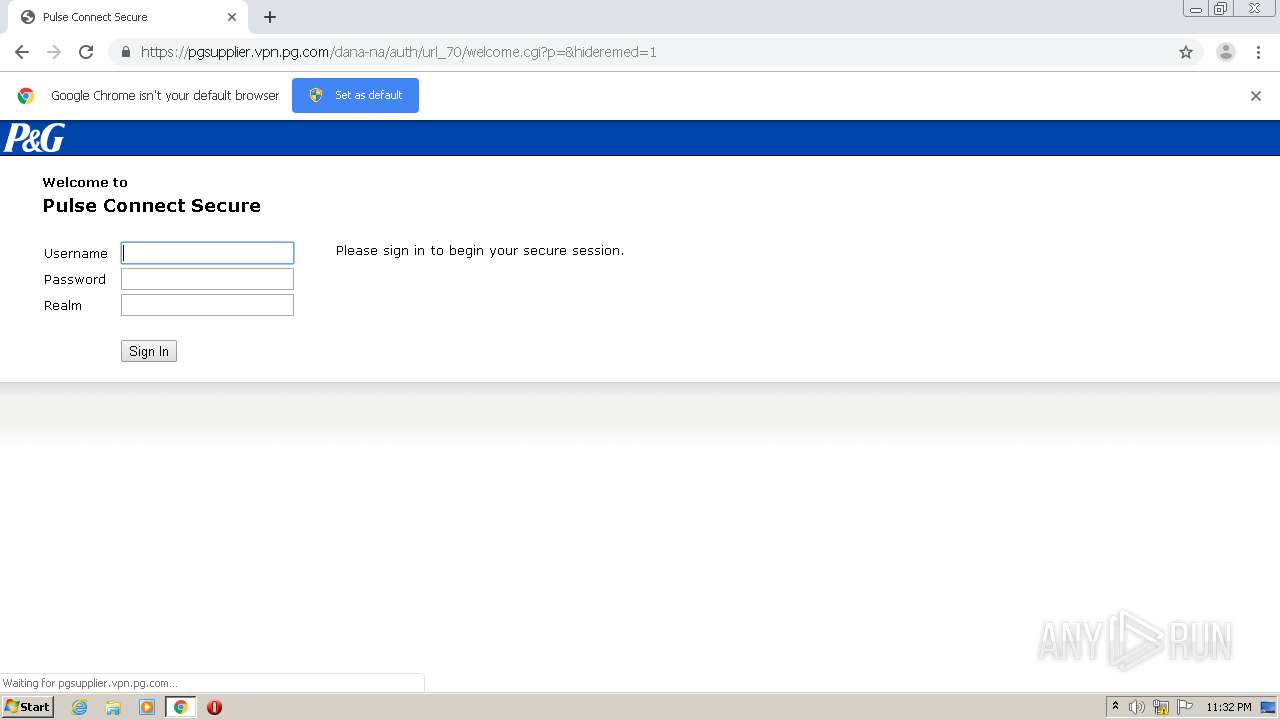The width and height of the screenshot is (1280, 720).
Task: Reload the current page
Action: [86, 52]
